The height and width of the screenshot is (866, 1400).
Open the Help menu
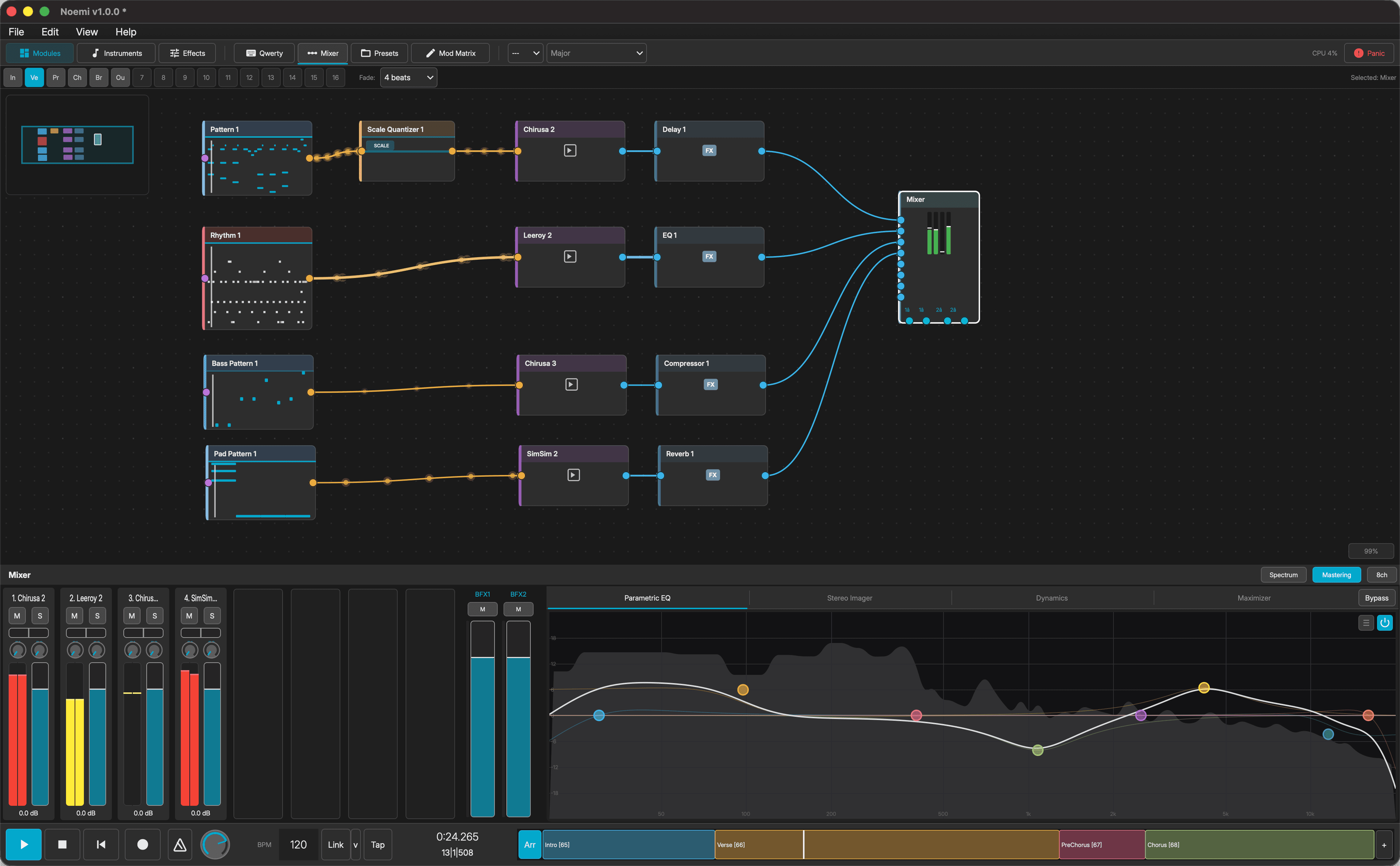tap(125, 31)
